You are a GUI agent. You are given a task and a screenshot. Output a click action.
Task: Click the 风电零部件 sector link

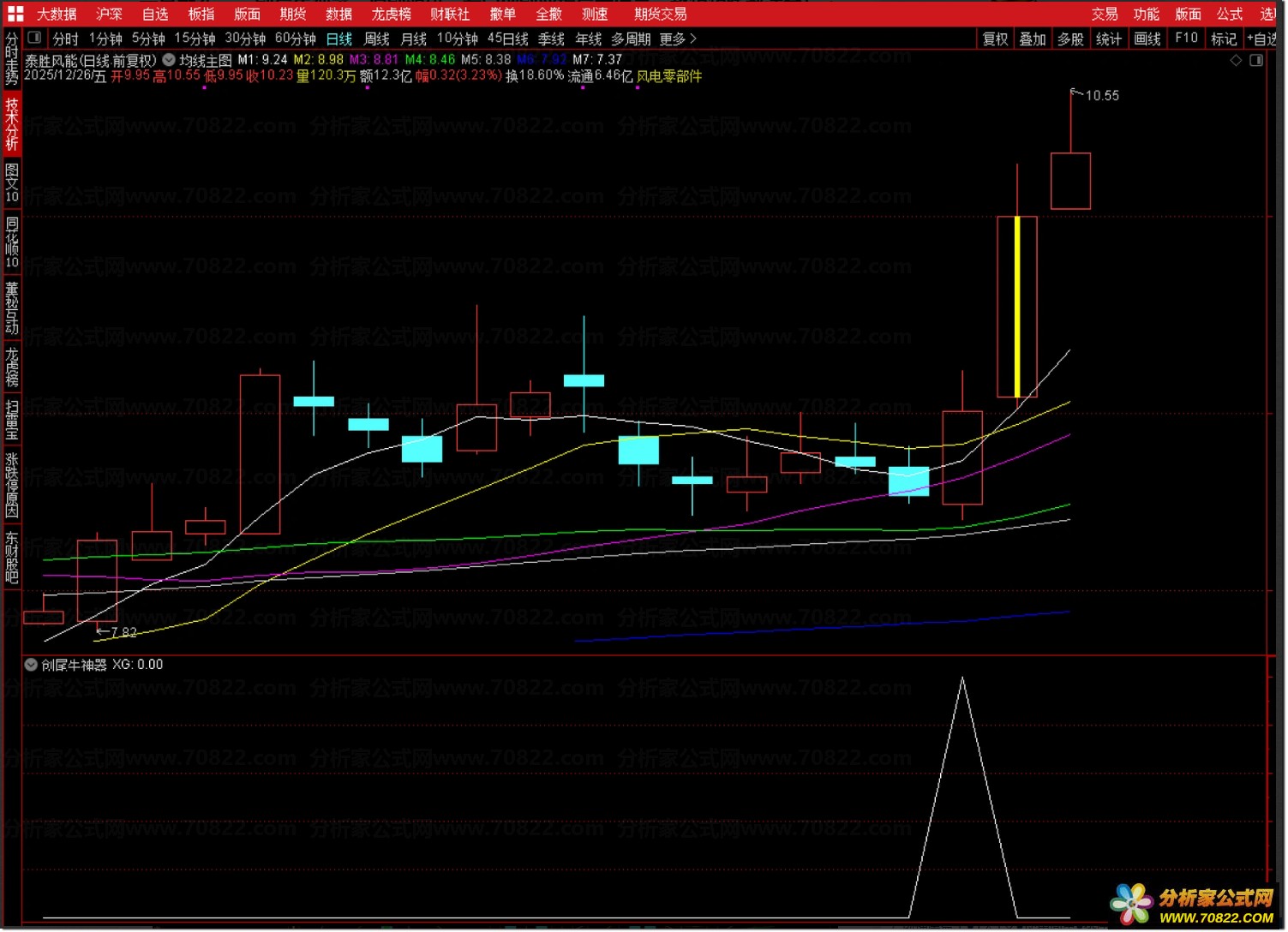coord(668,76)
